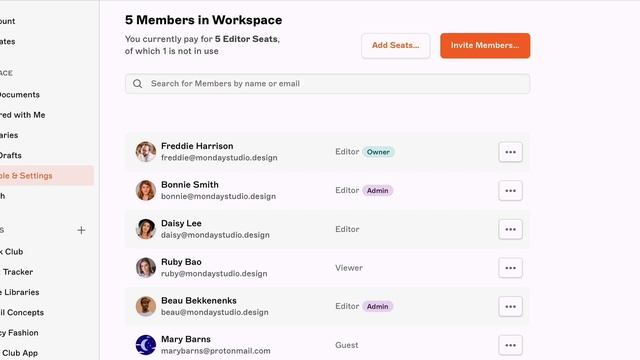Focus the member search field
Screen dimensions: 640x360
click(x=327, y=84)
